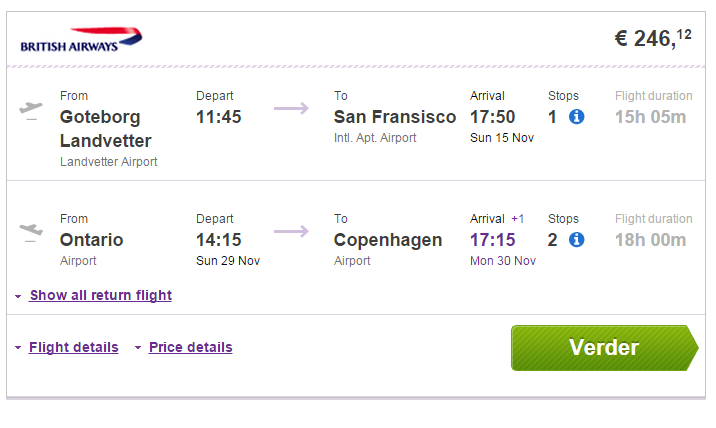The image size is (716, 428).
Task: Select San Fransisco destination text
Action: (395, 117)
